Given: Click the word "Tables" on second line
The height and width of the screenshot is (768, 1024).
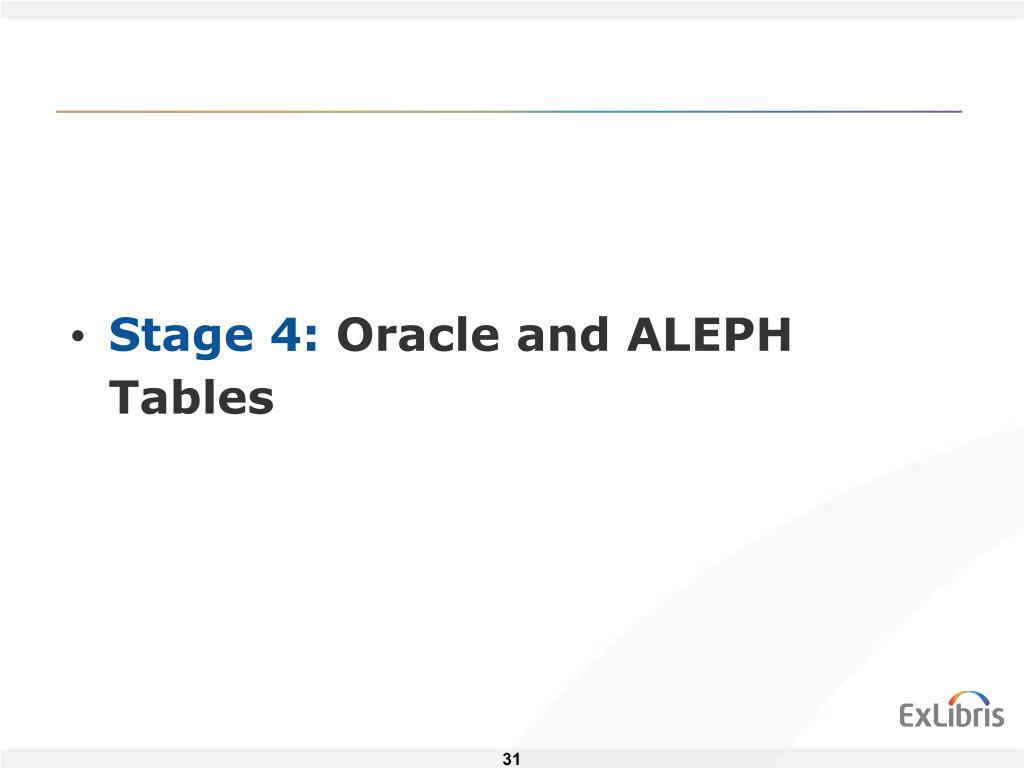Looking at the screenshot, I should [191, 396].
